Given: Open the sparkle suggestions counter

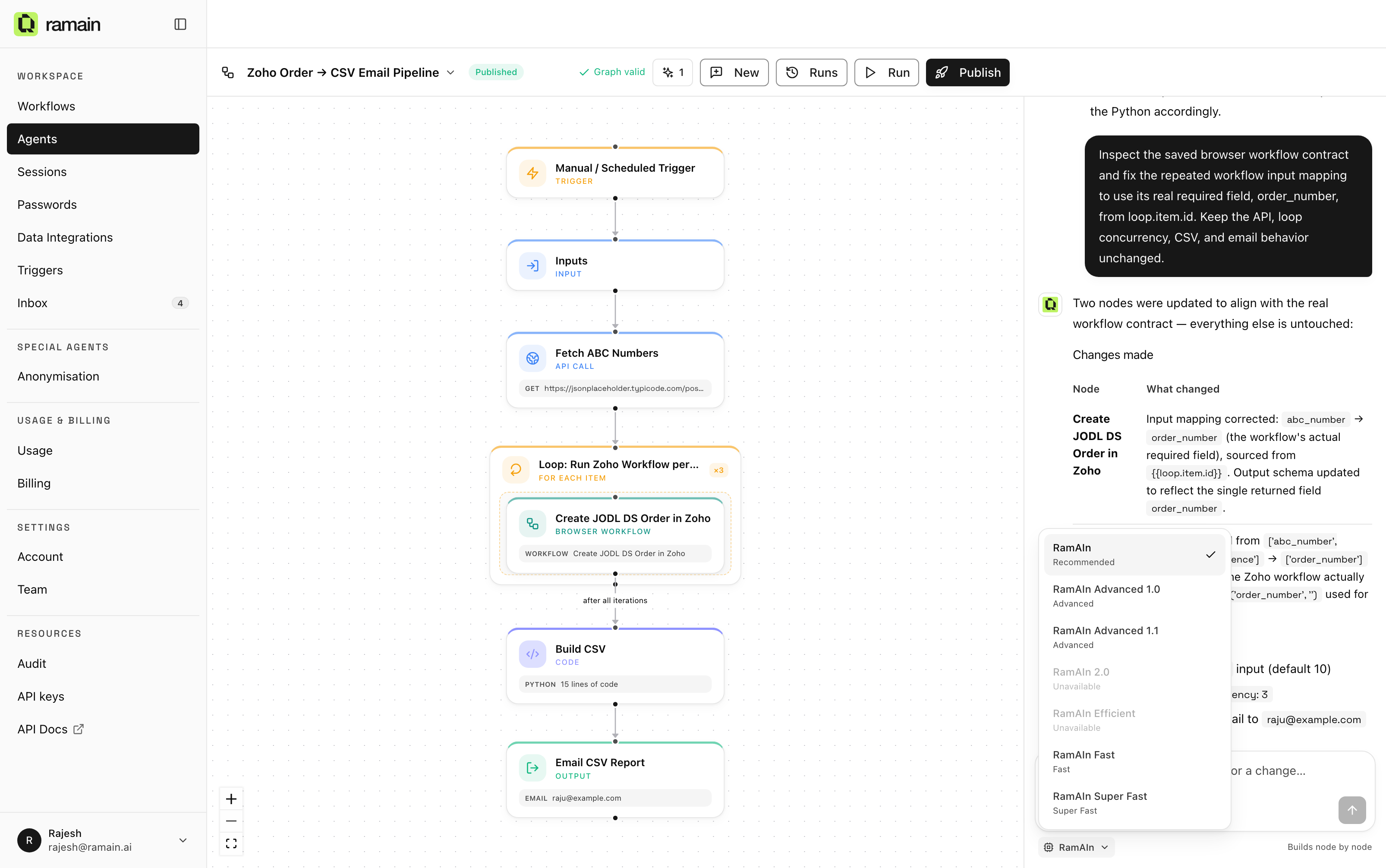Looking at the screenshot, I should [673, 72].
